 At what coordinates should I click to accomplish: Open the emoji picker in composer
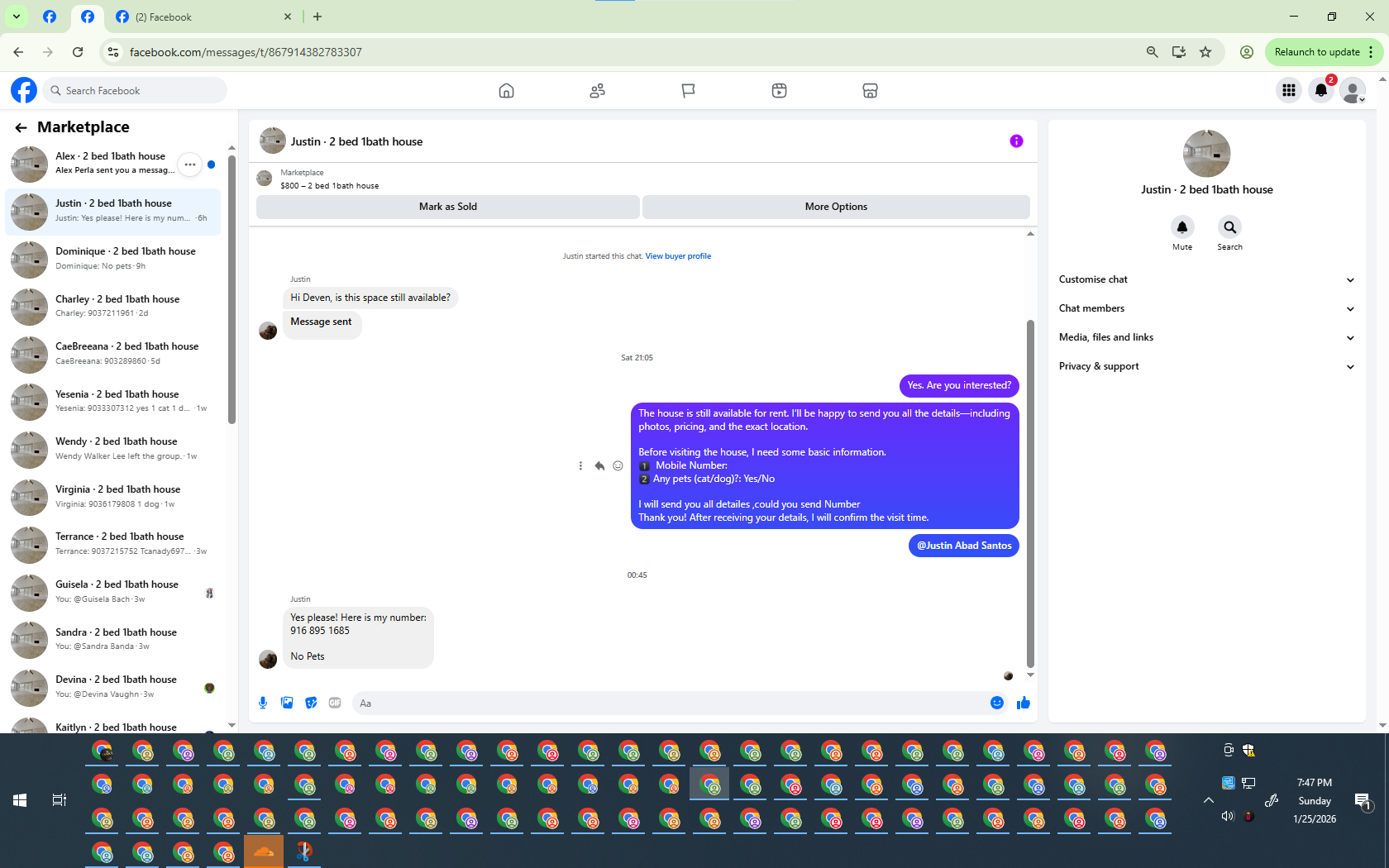[997, 703]
